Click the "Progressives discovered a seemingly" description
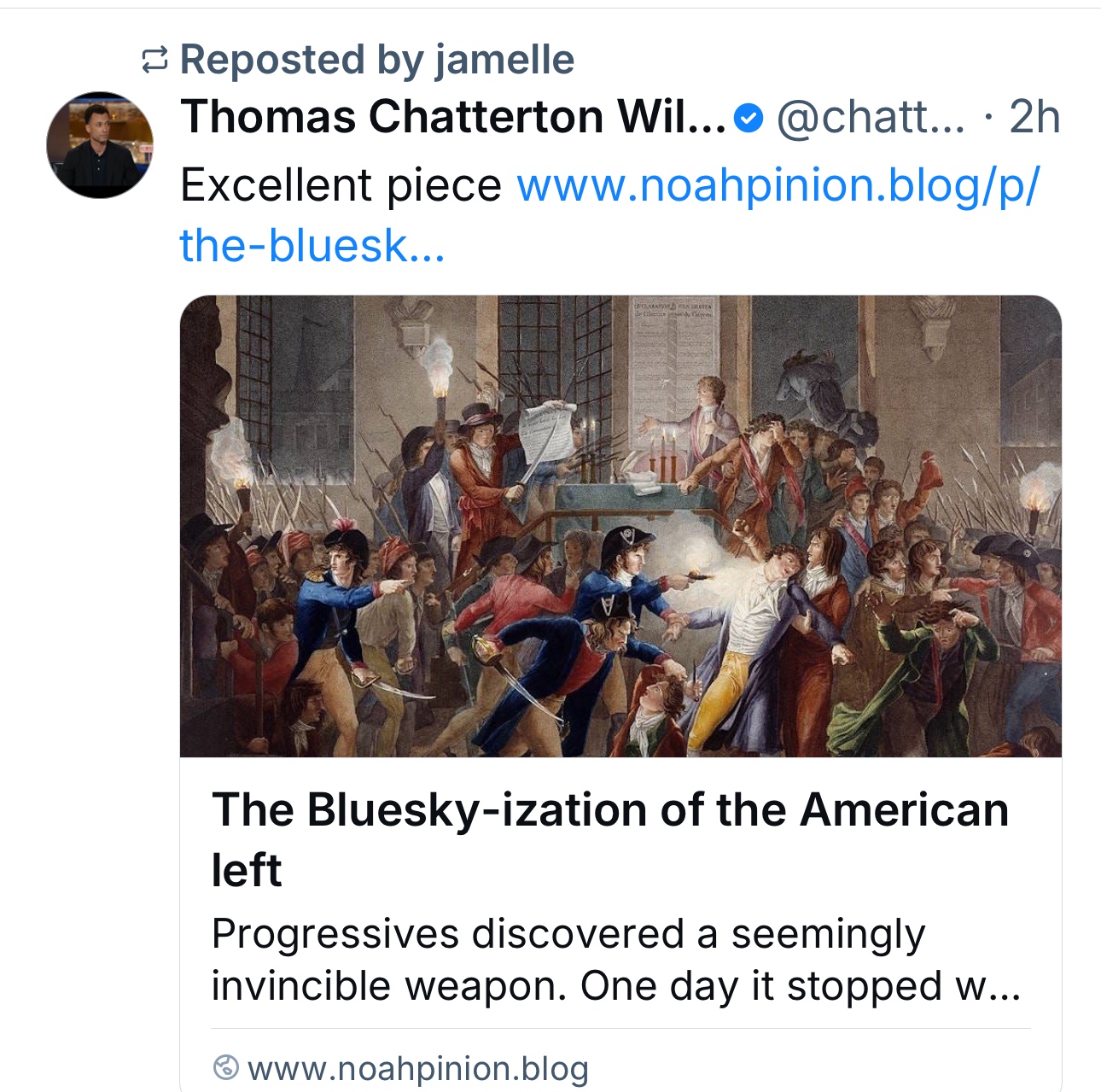The height and width of the screenshot is (1092, 1101). 568,933
